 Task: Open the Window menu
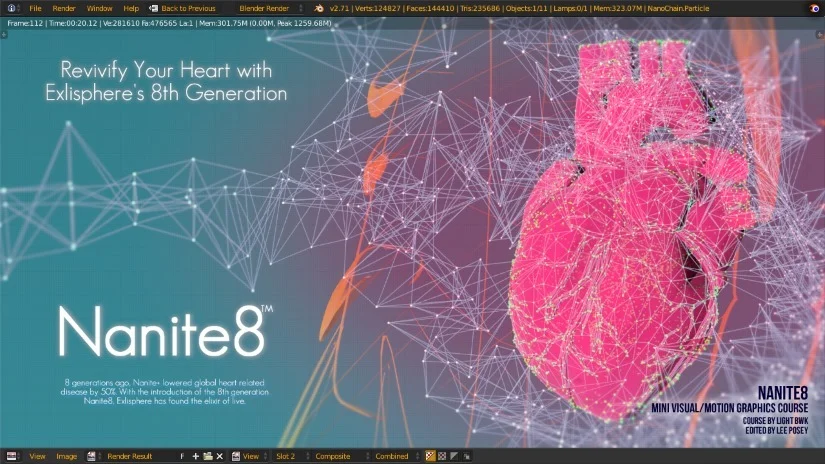pos(99,8)
